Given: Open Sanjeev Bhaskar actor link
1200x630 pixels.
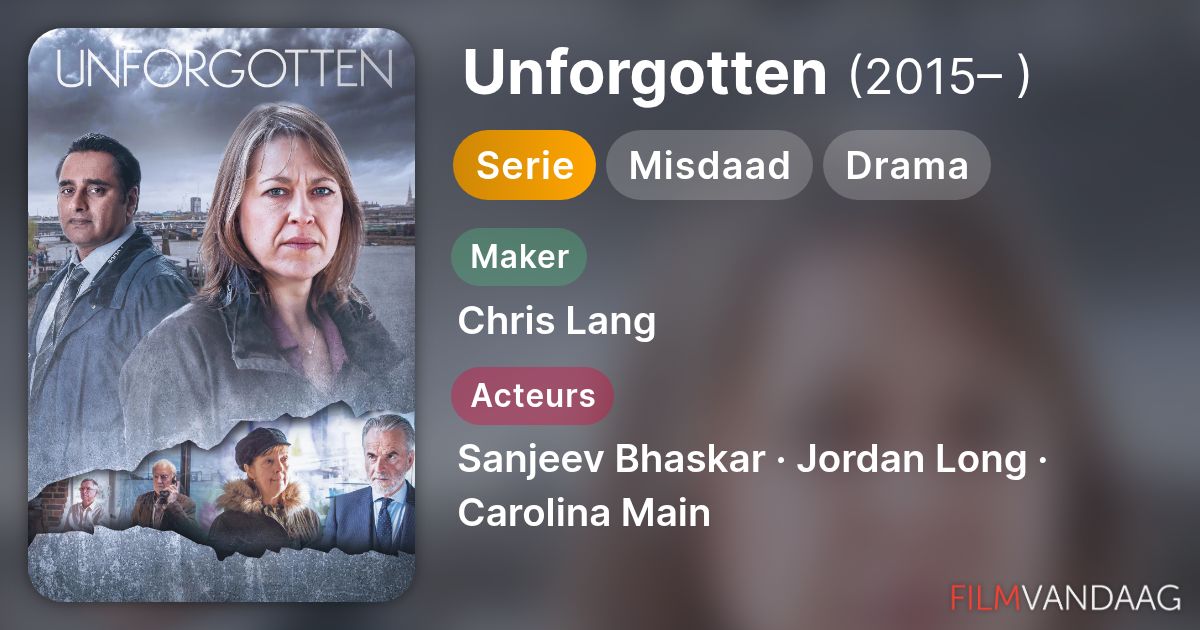Looking at the screenshot, I should tap(611, 460).
